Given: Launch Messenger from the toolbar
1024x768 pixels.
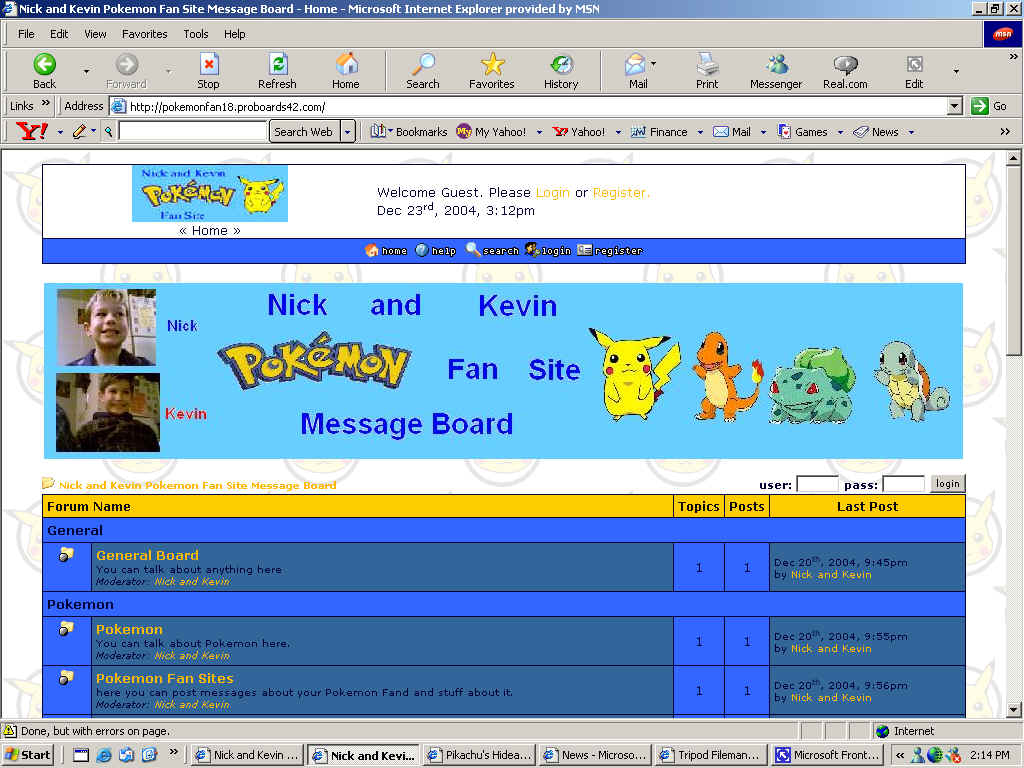Looking at the screenshot, I should 776,66.
